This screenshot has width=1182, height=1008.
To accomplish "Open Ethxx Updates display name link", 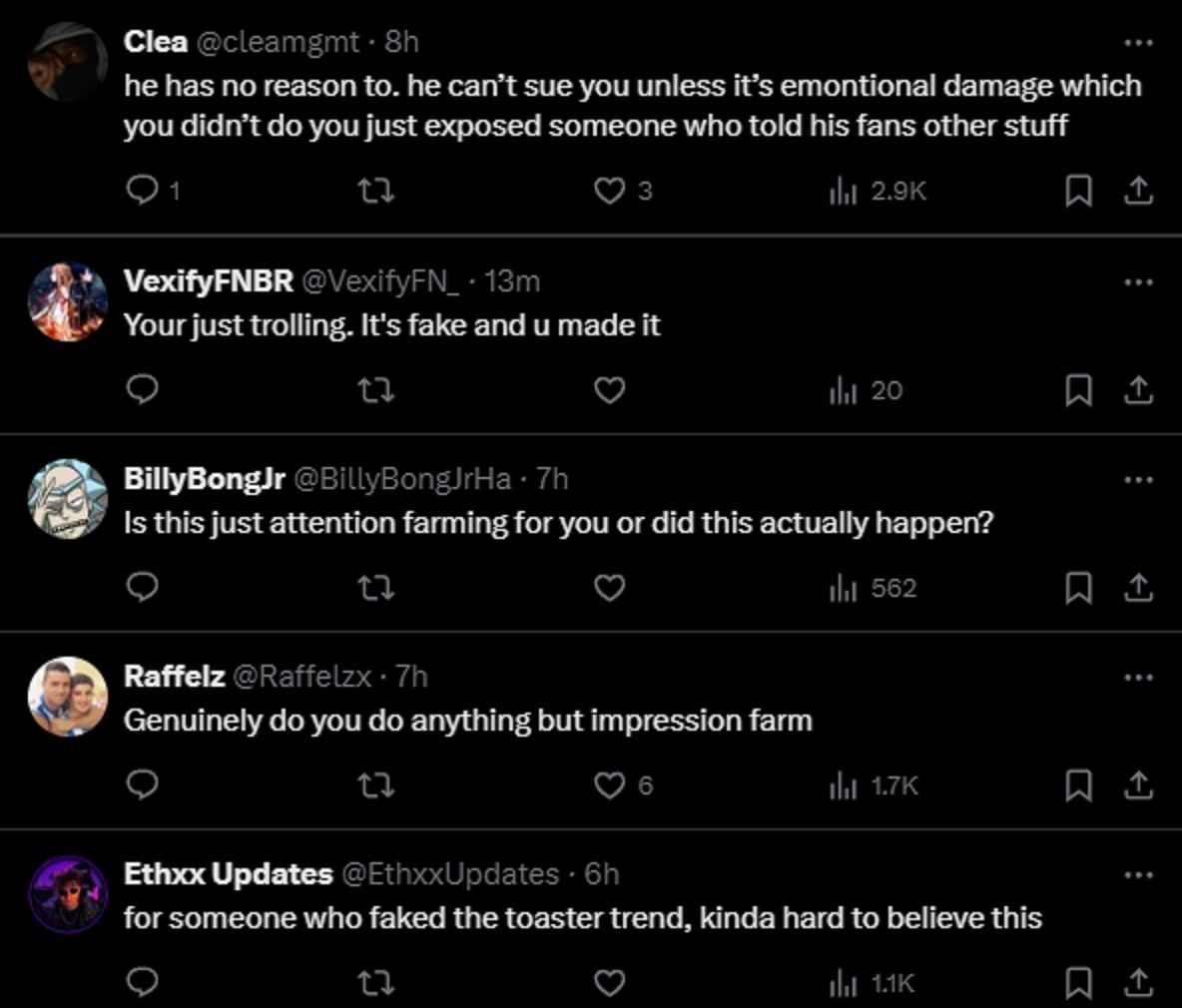I will click(x=228, y=874).
